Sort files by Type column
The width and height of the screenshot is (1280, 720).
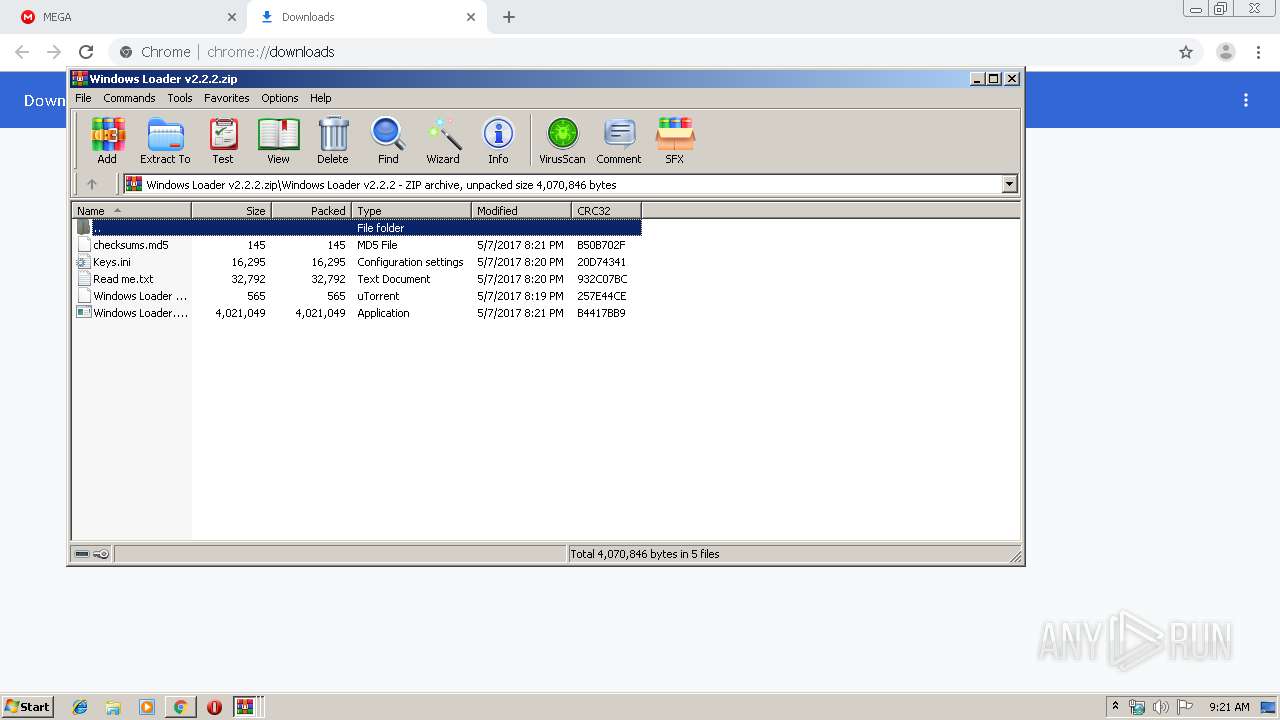coord(411,210)
